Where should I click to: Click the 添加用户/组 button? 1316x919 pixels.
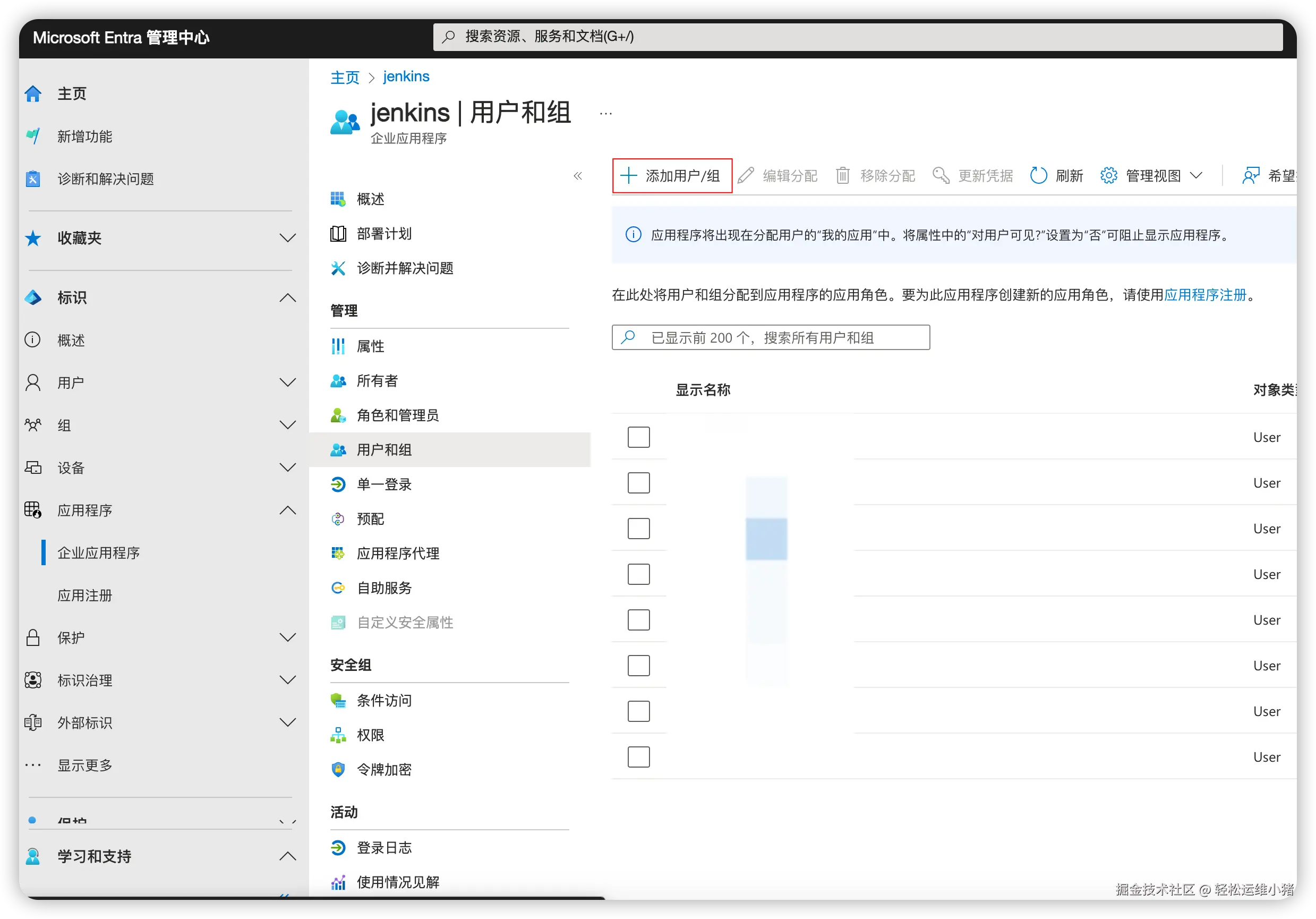(672, 175)
